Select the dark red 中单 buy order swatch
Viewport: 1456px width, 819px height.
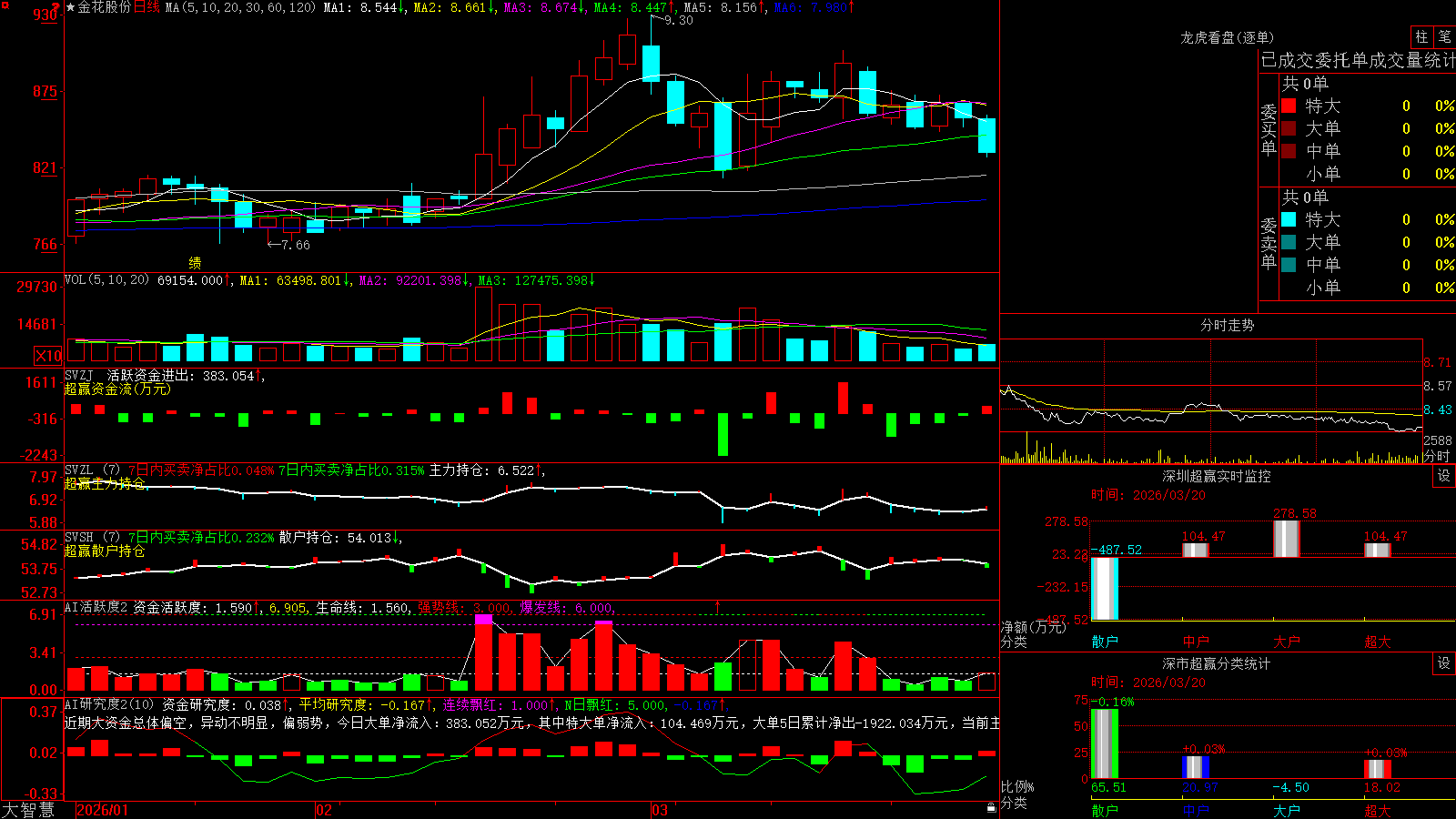click(1289, 151)
